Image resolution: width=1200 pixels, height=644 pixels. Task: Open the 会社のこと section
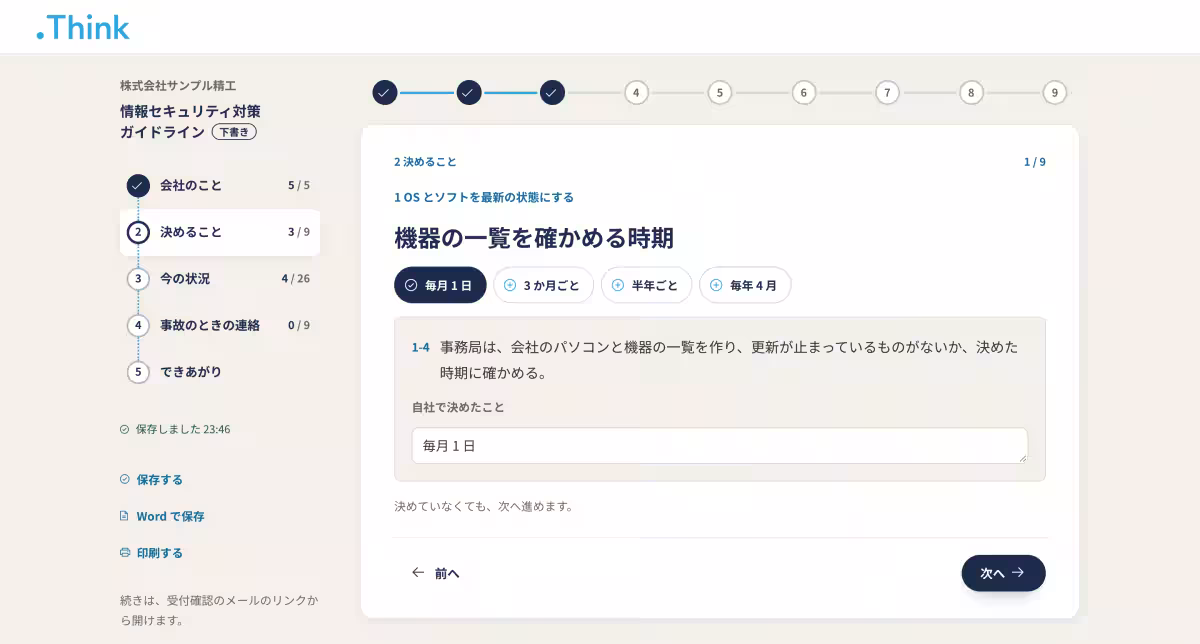[220, 185]
